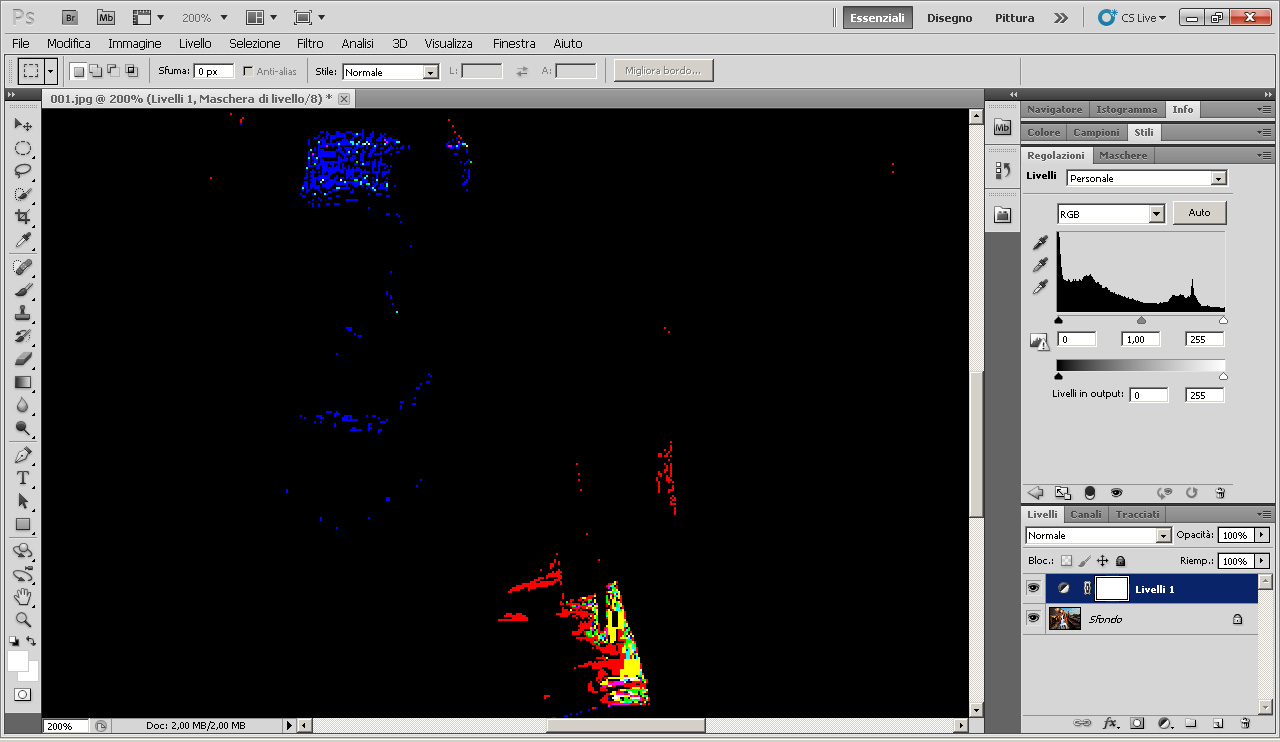Create a new group folder in Livelli
The image size is (1280, 742).
1191,722
